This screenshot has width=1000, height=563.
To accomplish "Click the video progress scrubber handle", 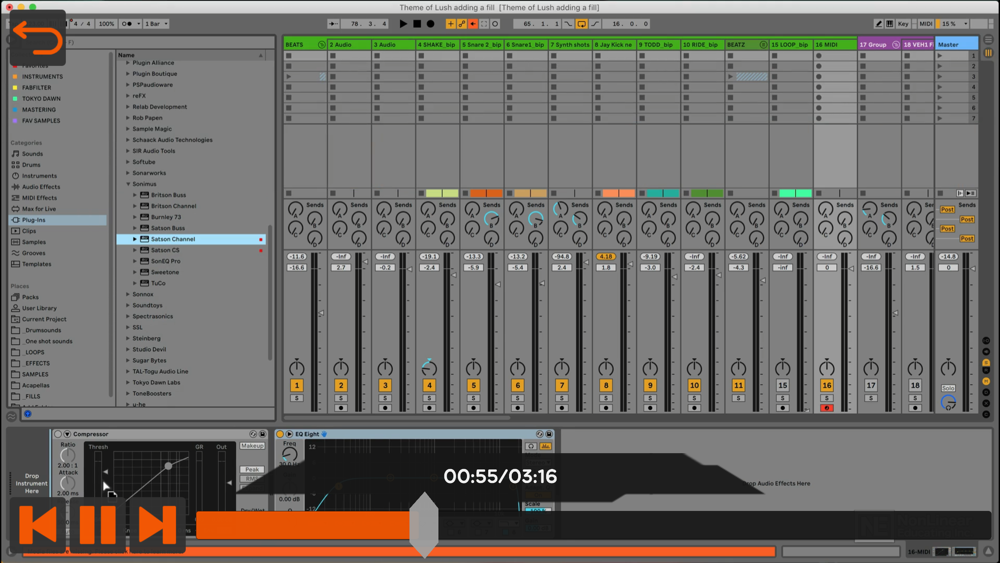I will (424, 525).
